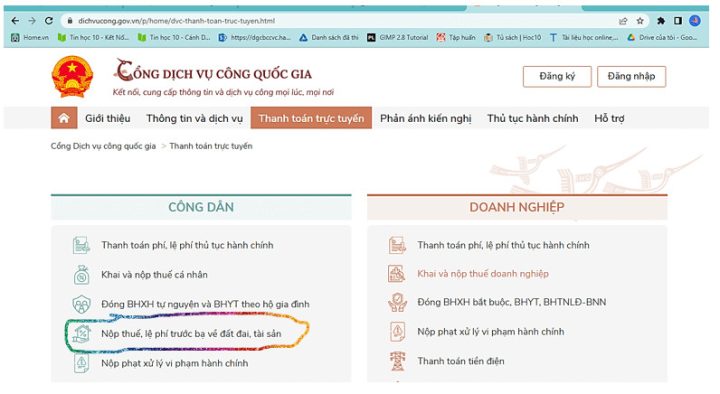The height and width of the screenshot is (394, 720).
Task: Open Đóng BHXH tự nguyện và BHYT link
Action: tap(205, 304)
